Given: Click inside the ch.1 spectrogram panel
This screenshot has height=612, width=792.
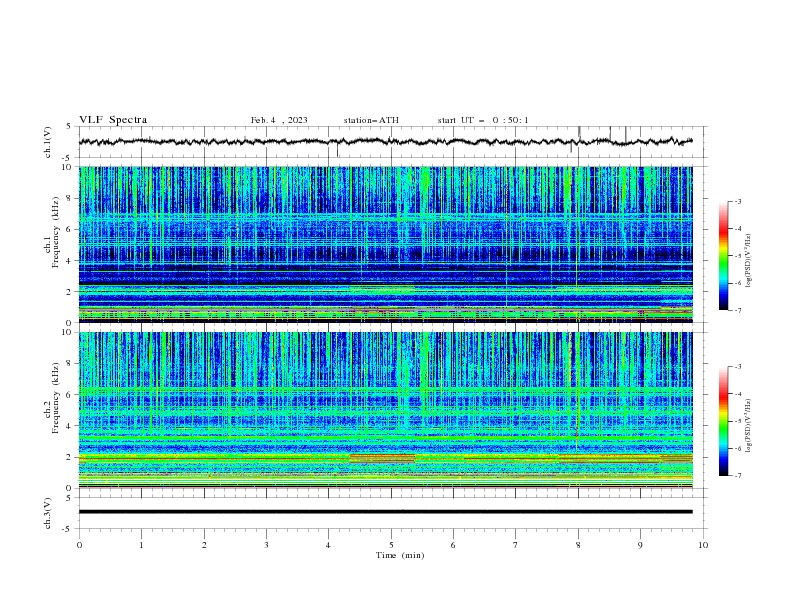Looking at the screenshot, I should pyautogui.click(x=385, y=244).
